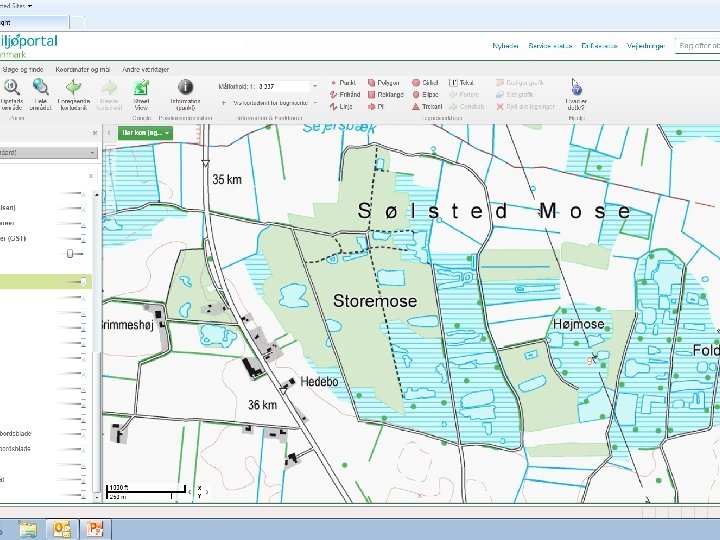The width and height of the screenshot is (720, 540).
Task: Click the 'Storemose' map label
Action: (375, 301)
